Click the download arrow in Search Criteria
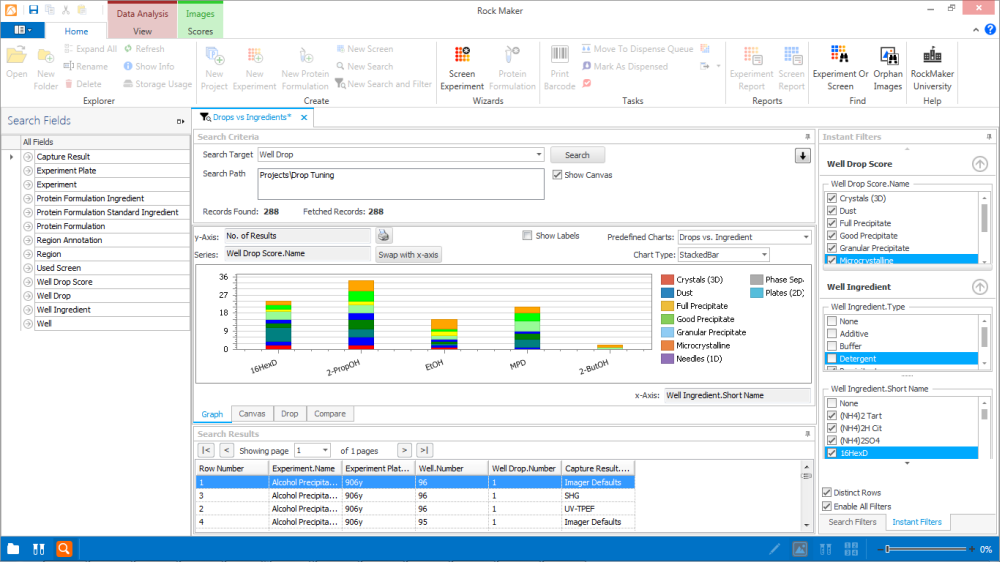Screen dimensions: 1000x562 (x=802, y=156)
